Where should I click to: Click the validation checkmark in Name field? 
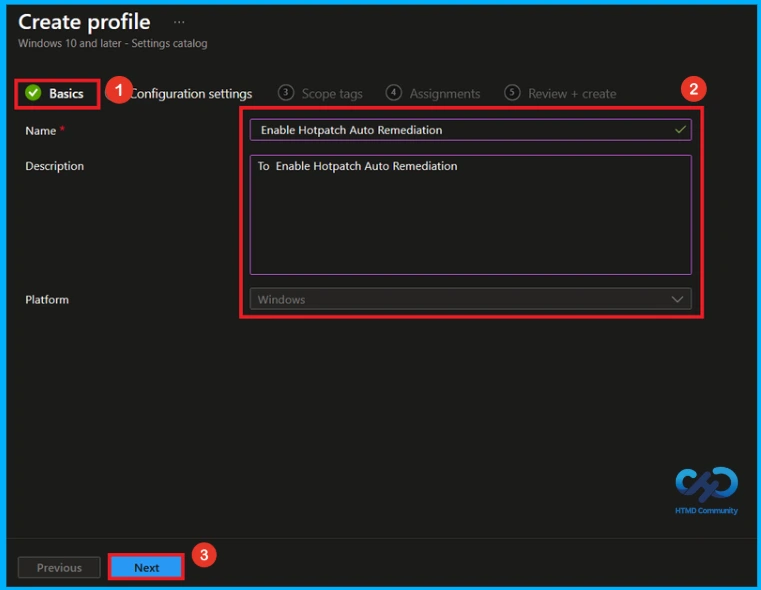click(680, 130)
